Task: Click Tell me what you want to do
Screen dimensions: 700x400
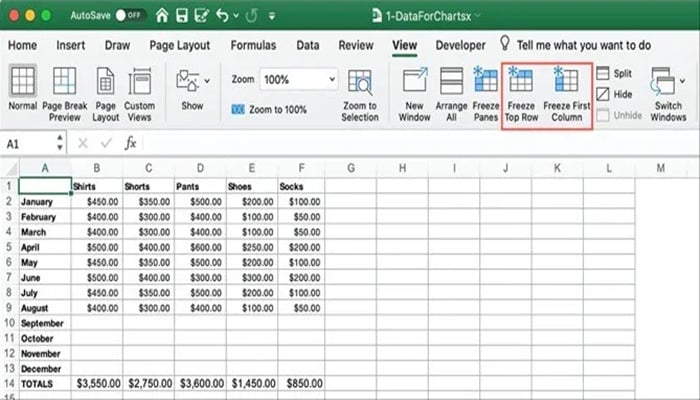Action: coord(584,45)
